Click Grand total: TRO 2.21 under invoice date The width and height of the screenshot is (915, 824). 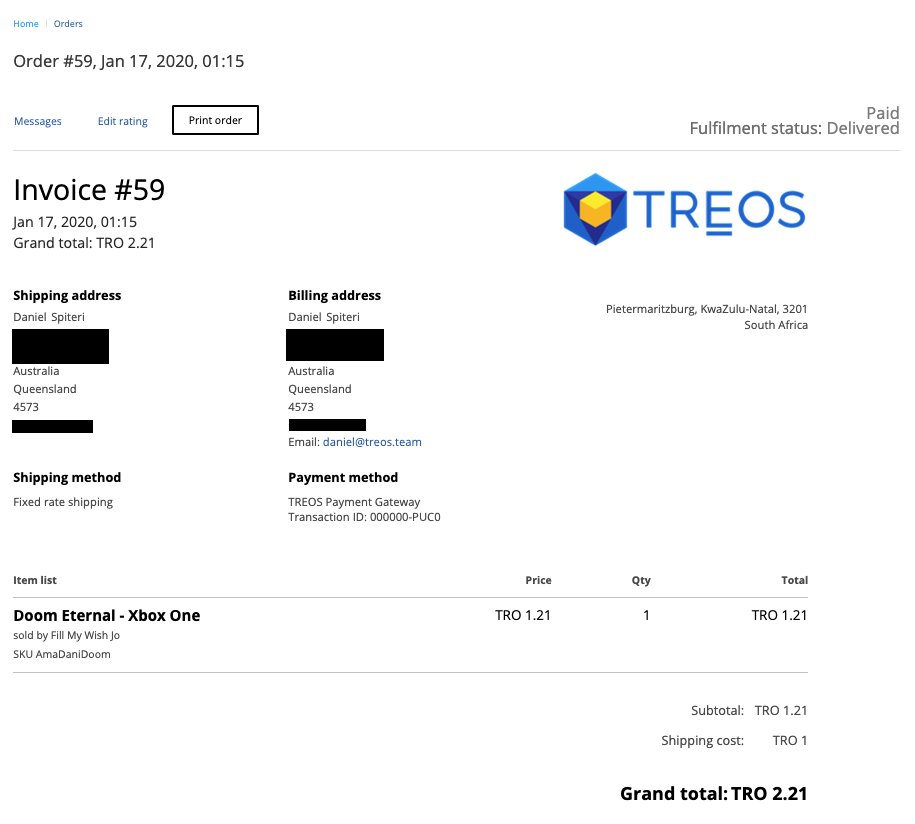tap(84, 243)
